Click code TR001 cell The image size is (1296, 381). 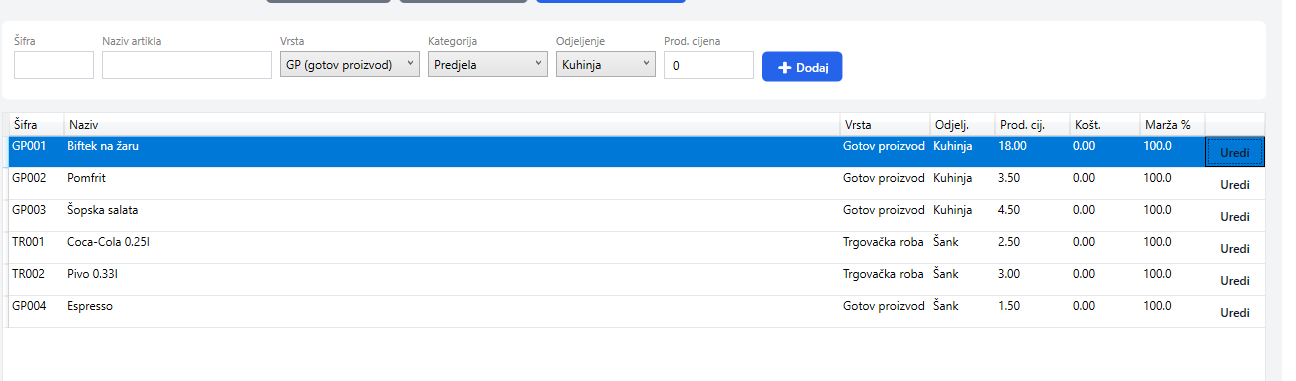click(29, 242)
